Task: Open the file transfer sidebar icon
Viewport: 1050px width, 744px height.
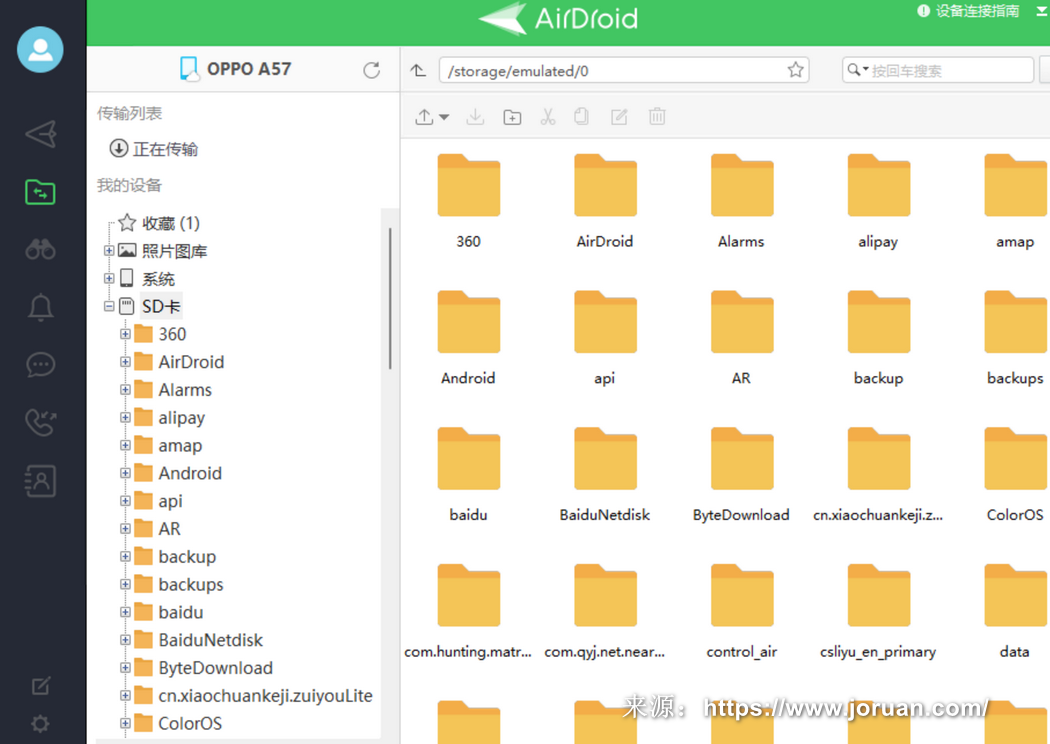Action: [x=40, y=191]
